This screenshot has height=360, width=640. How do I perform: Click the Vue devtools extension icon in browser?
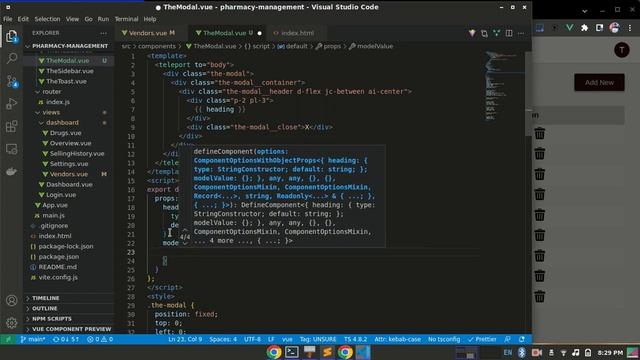pyautogui.click(x=569, y=28)
